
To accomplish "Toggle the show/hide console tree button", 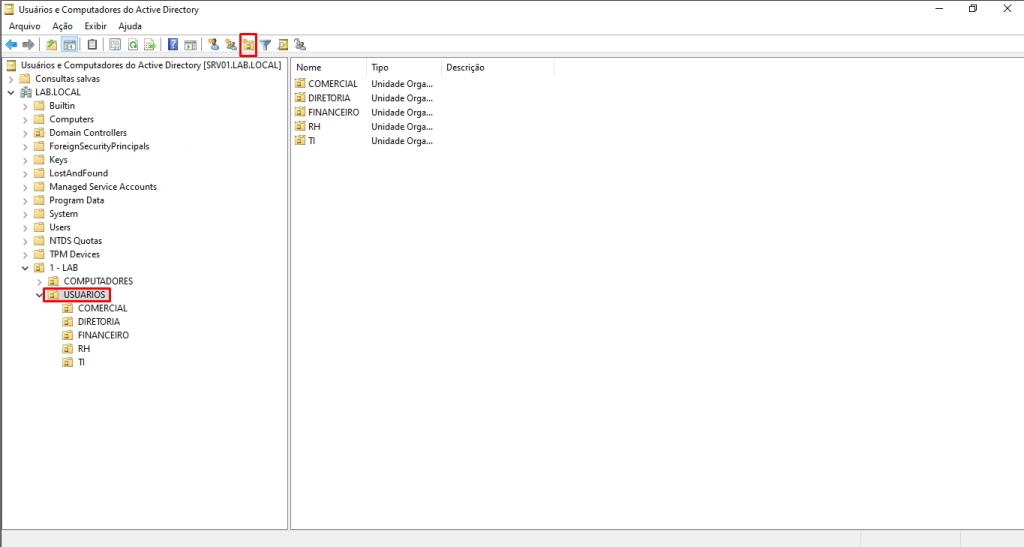I will click(69, 44).
